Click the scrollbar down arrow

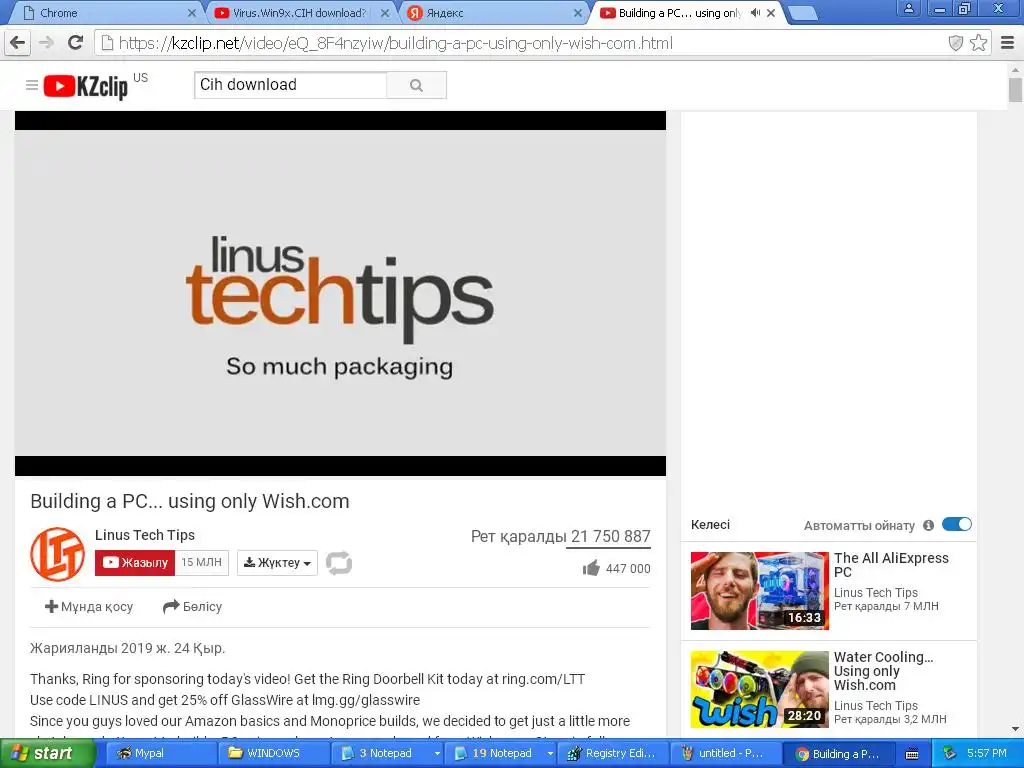point(1015,729)
